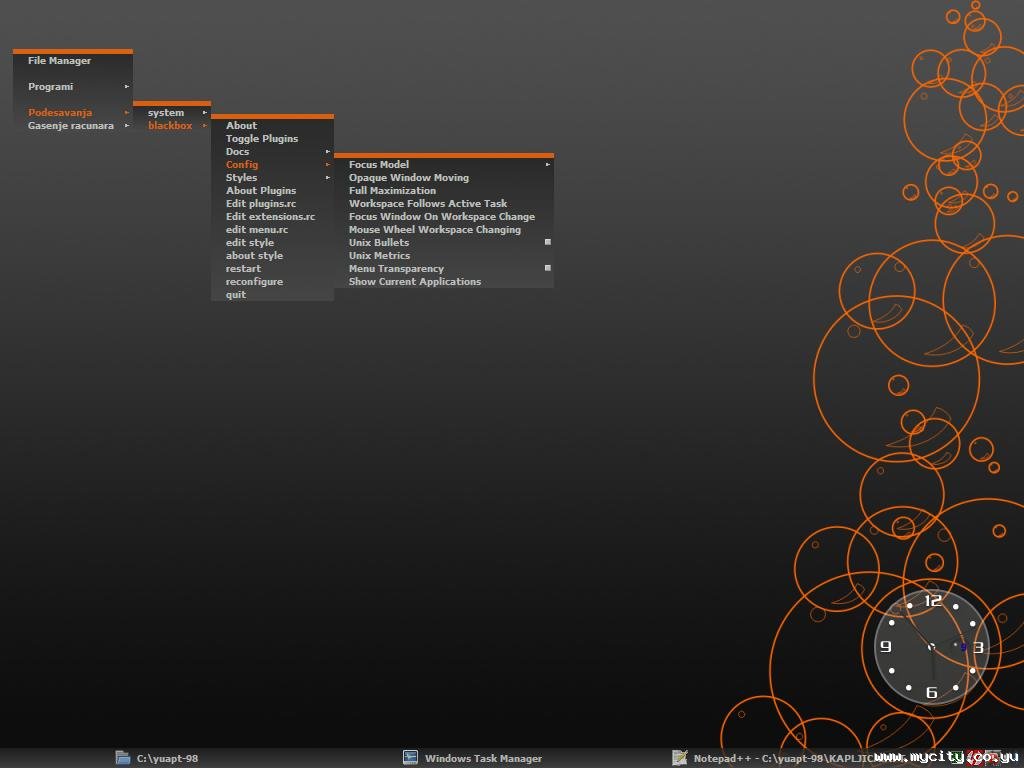Select Show Current Applications
Screen dimensions: 1024x768
[x=414, y=282]
